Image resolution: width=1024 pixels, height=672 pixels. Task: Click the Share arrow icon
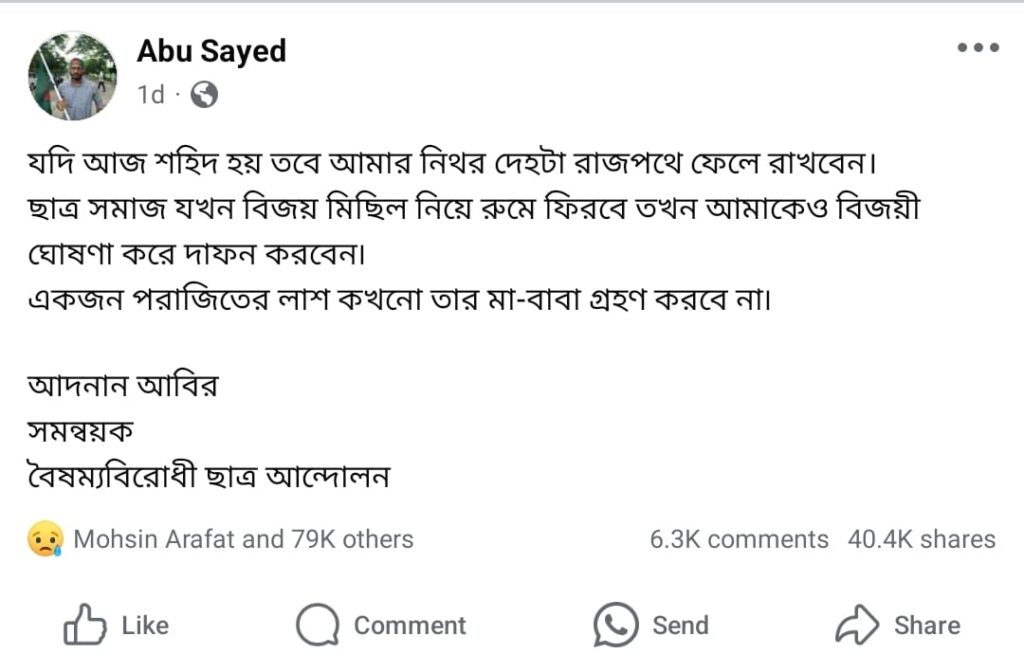click(857, 626)
